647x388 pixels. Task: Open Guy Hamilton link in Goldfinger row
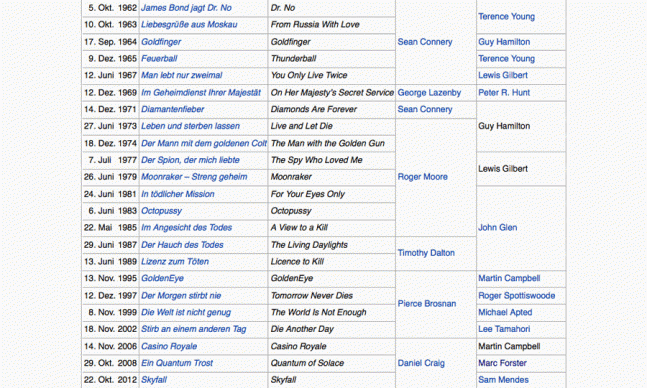tap(504, 42)
